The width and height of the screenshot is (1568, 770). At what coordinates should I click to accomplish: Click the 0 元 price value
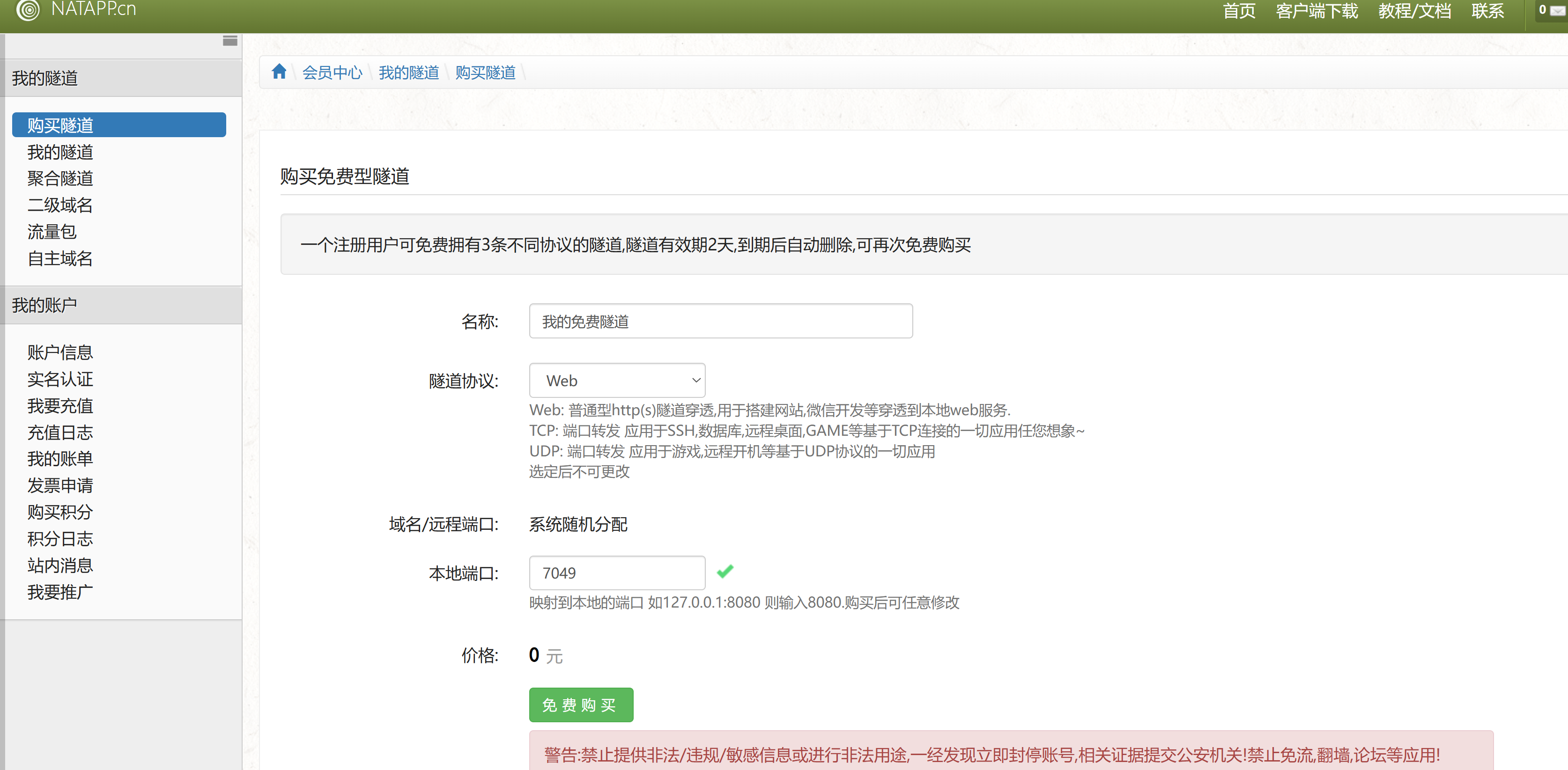[x=546, y=656]
